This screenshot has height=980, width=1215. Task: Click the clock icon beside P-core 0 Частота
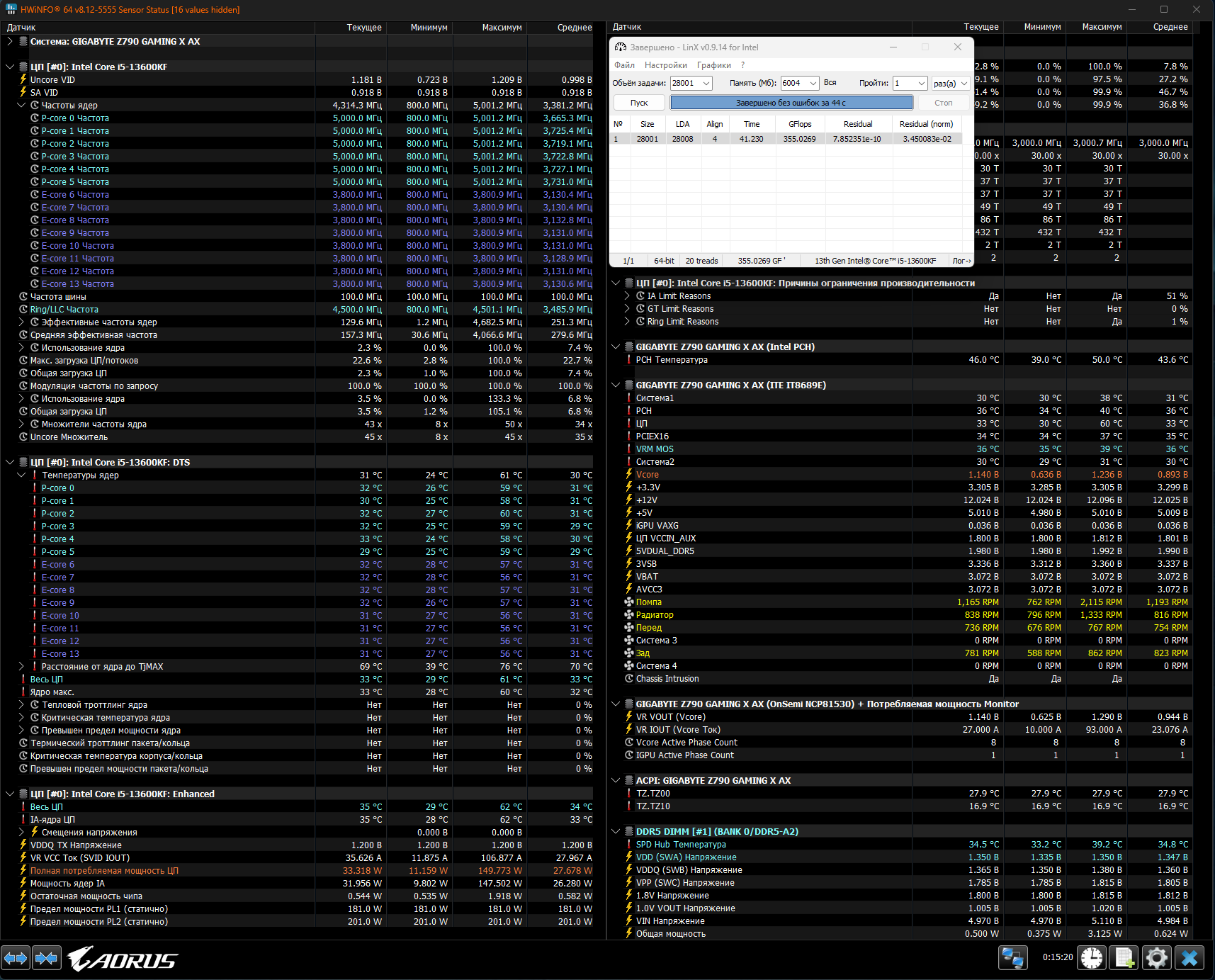35,118
